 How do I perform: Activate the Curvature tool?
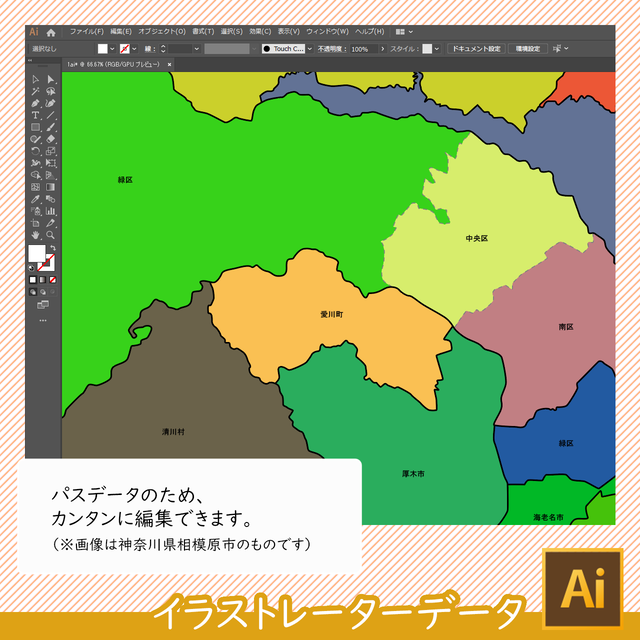[x=51, y=103]
